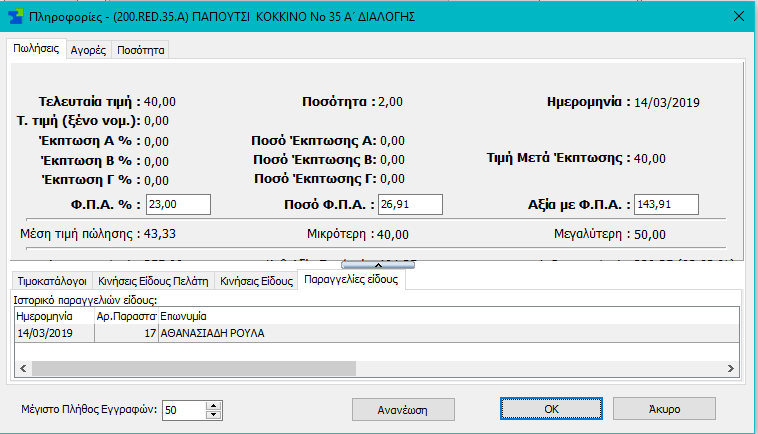
Task: Collapse panel using the splitter arrow handle
Action: click(x=378, y=265)
